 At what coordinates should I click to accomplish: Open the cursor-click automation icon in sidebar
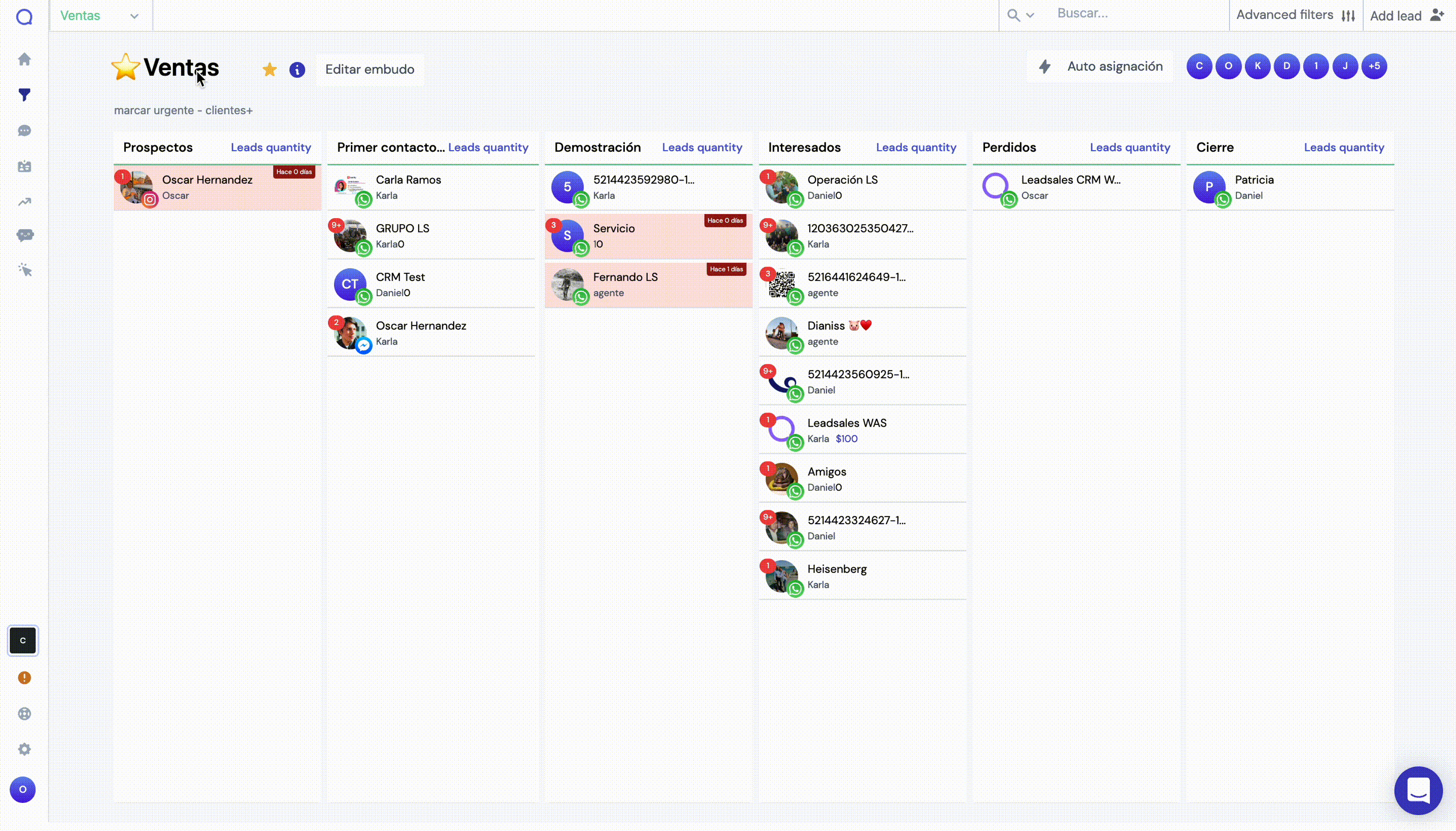(x=25, y=270)
